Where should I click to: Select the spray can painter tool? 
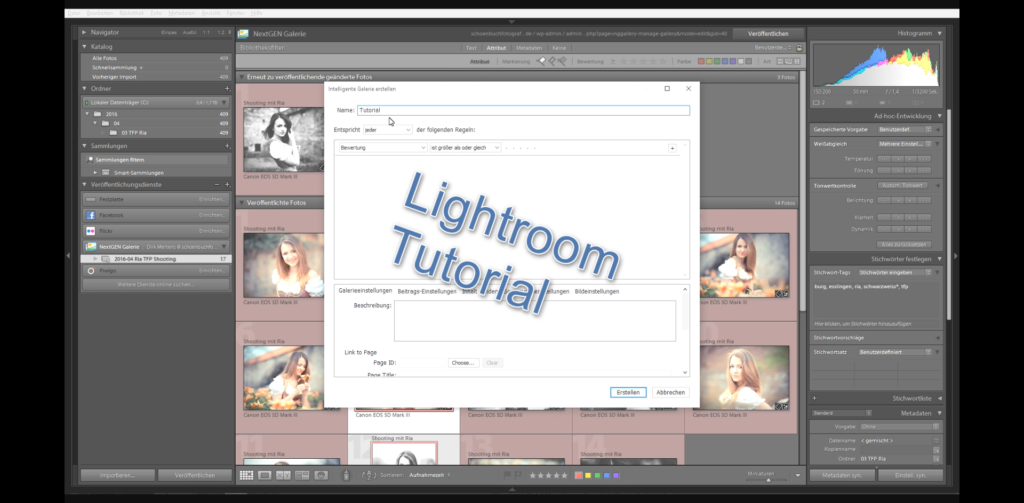coord(347,476)
